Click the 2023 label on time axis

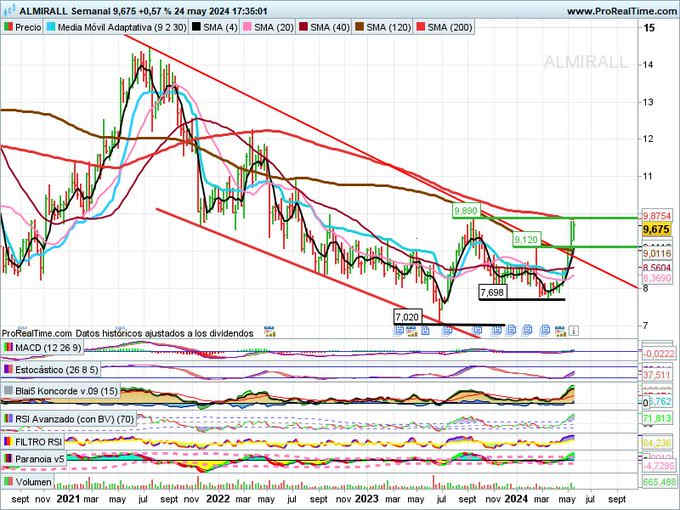point(366,499)
